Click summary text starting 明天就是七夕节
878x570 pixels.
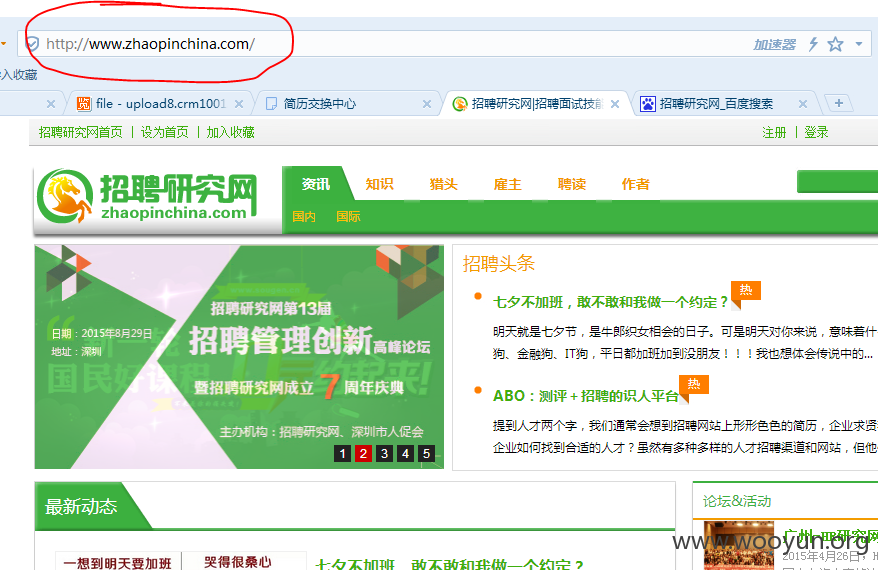[685, 343]
